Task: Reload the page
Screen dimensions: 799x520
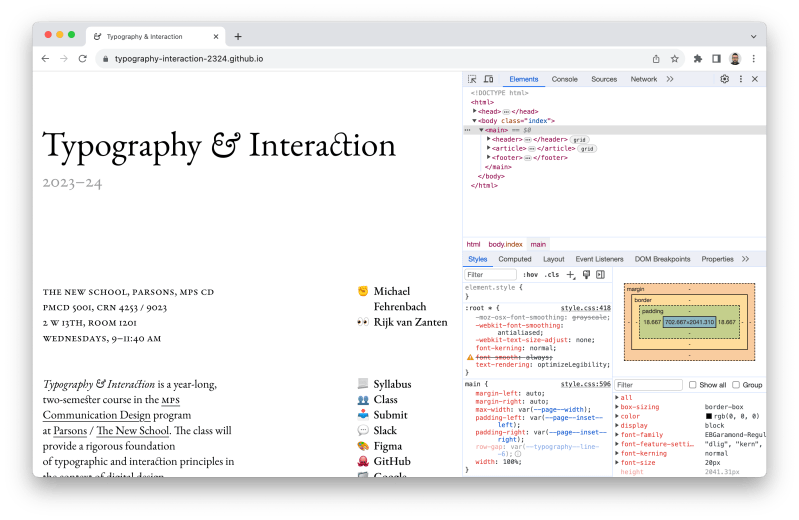Action: (83, 59)
